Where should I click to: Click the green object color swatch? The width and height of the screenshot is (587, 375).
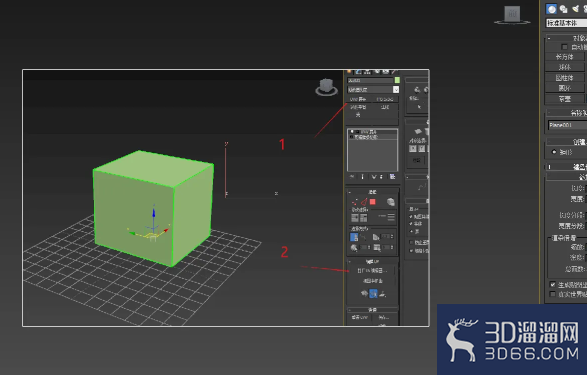click(397, 80)
